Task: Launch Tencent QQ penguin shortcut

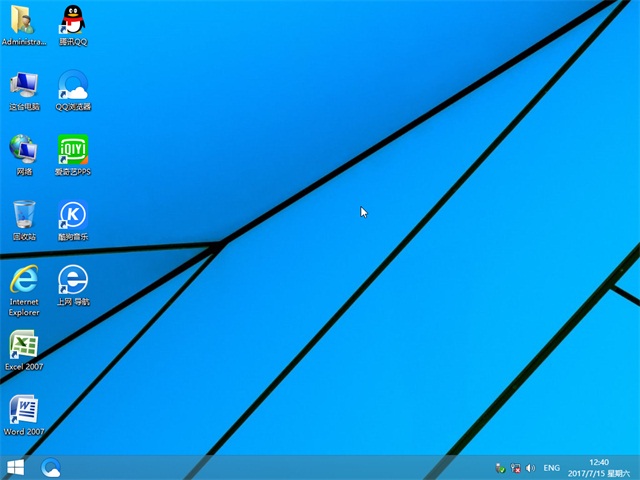Action: 73,20
